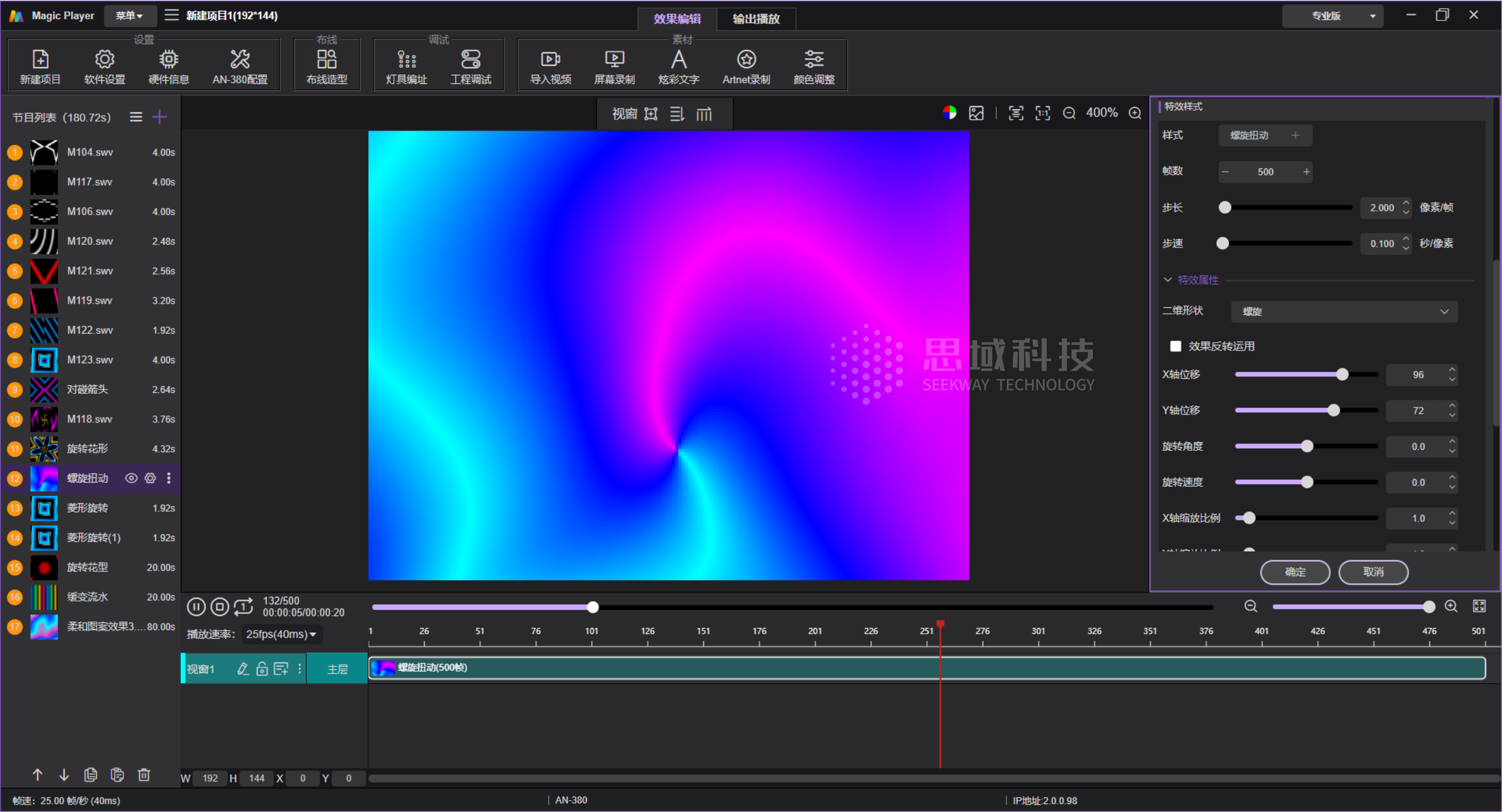Screen dimensions: 1502x812
Task: Toggle the lock icon on 视窗1 track
Action: (x=262, y=669)
